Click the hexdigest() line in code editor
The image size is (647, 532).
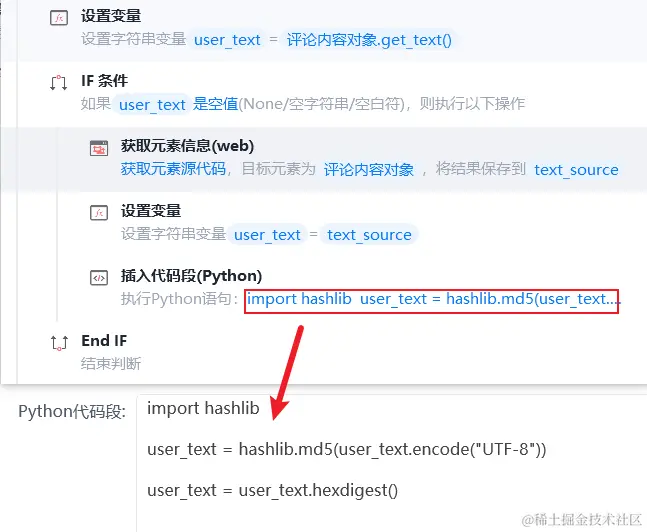[272, 490]
